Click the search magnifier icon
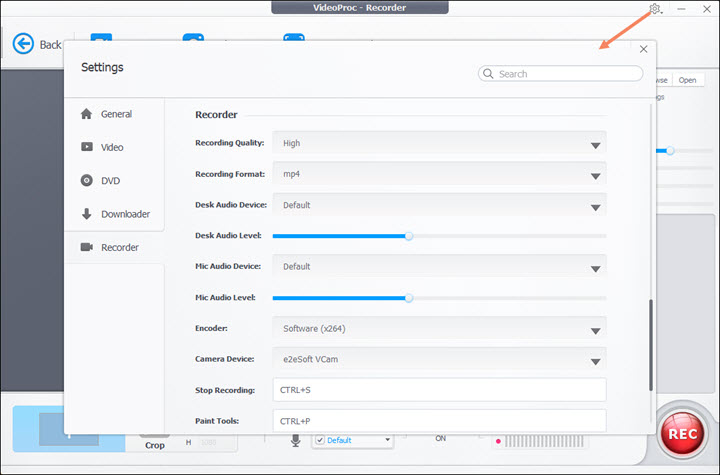Image resolution: width=720 pixels, height=475 pixels. [488, 74]
